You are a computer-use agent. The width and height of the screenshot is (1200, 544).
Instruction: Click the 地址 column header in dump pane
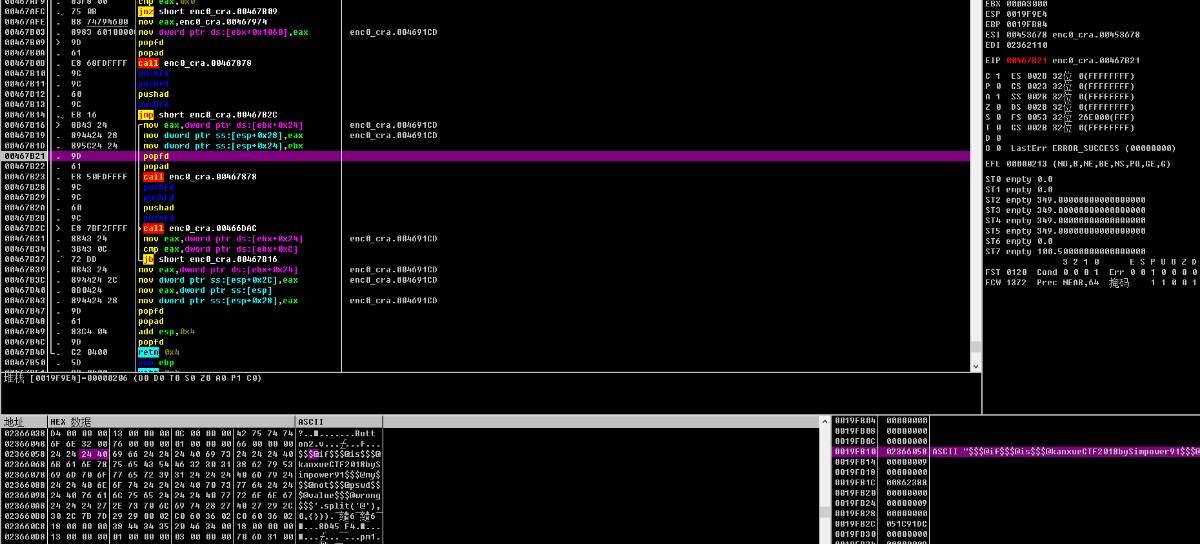(24, 421)
